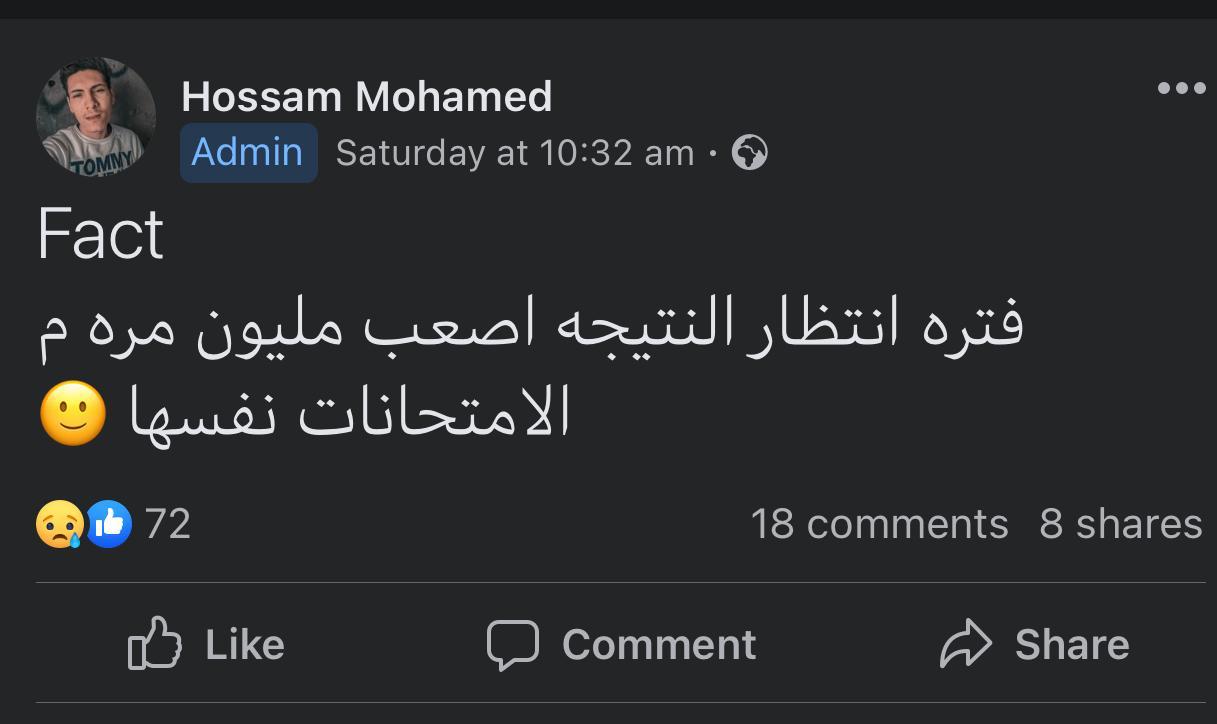Click the thumbs-up outline icon beside Like
The height and width of the screenshot is (724, 1217).
(155, 643)
